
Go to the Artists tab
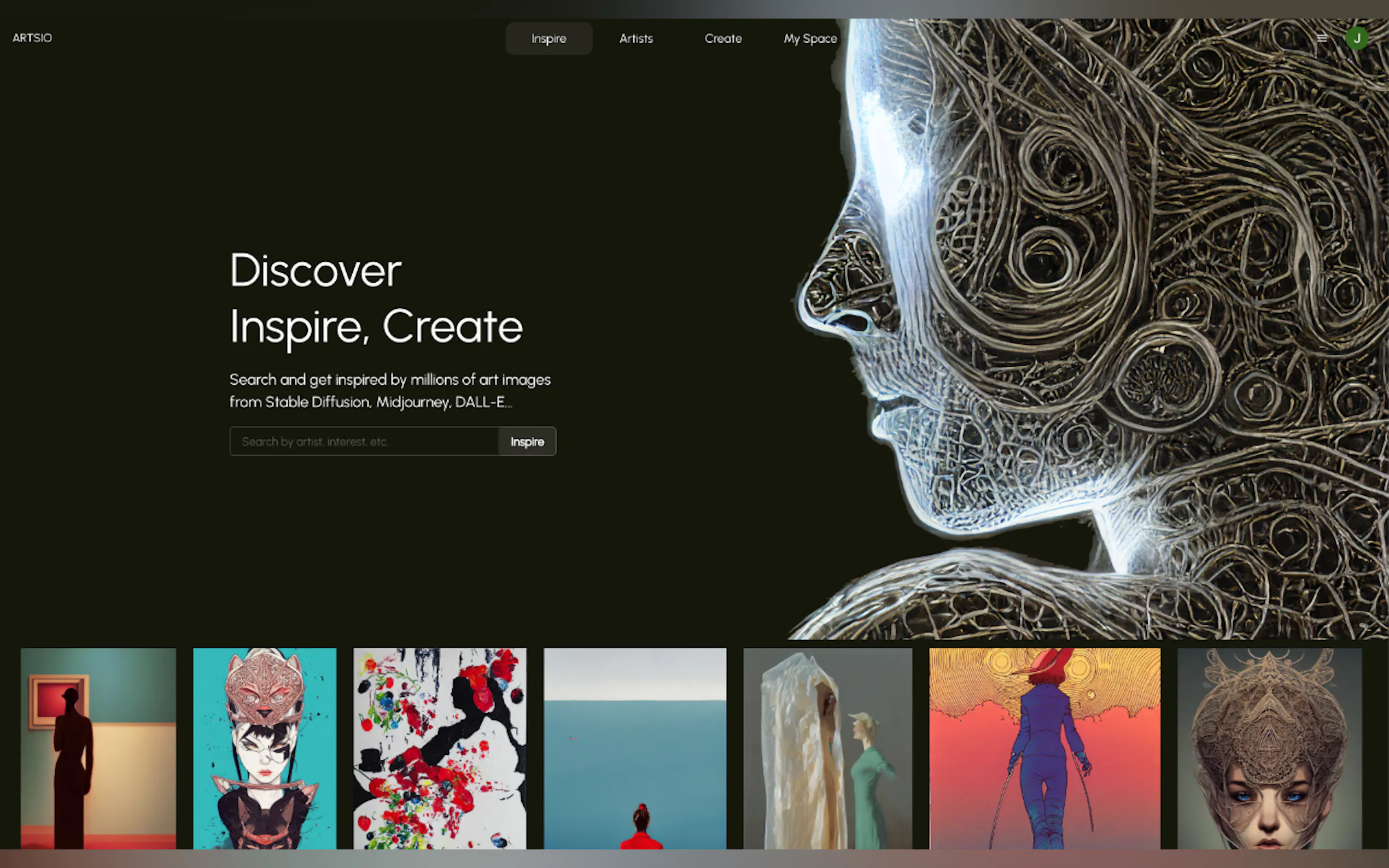[635, 38]
